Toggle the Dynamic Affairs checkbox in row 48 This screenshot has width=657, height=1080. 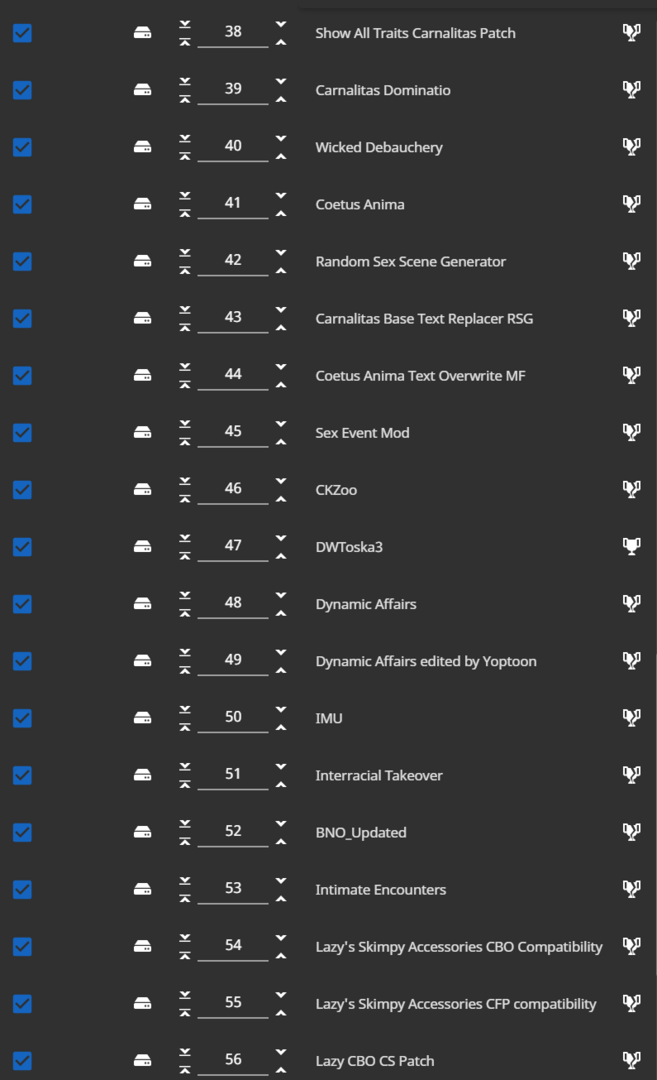(x=22, y=604)
